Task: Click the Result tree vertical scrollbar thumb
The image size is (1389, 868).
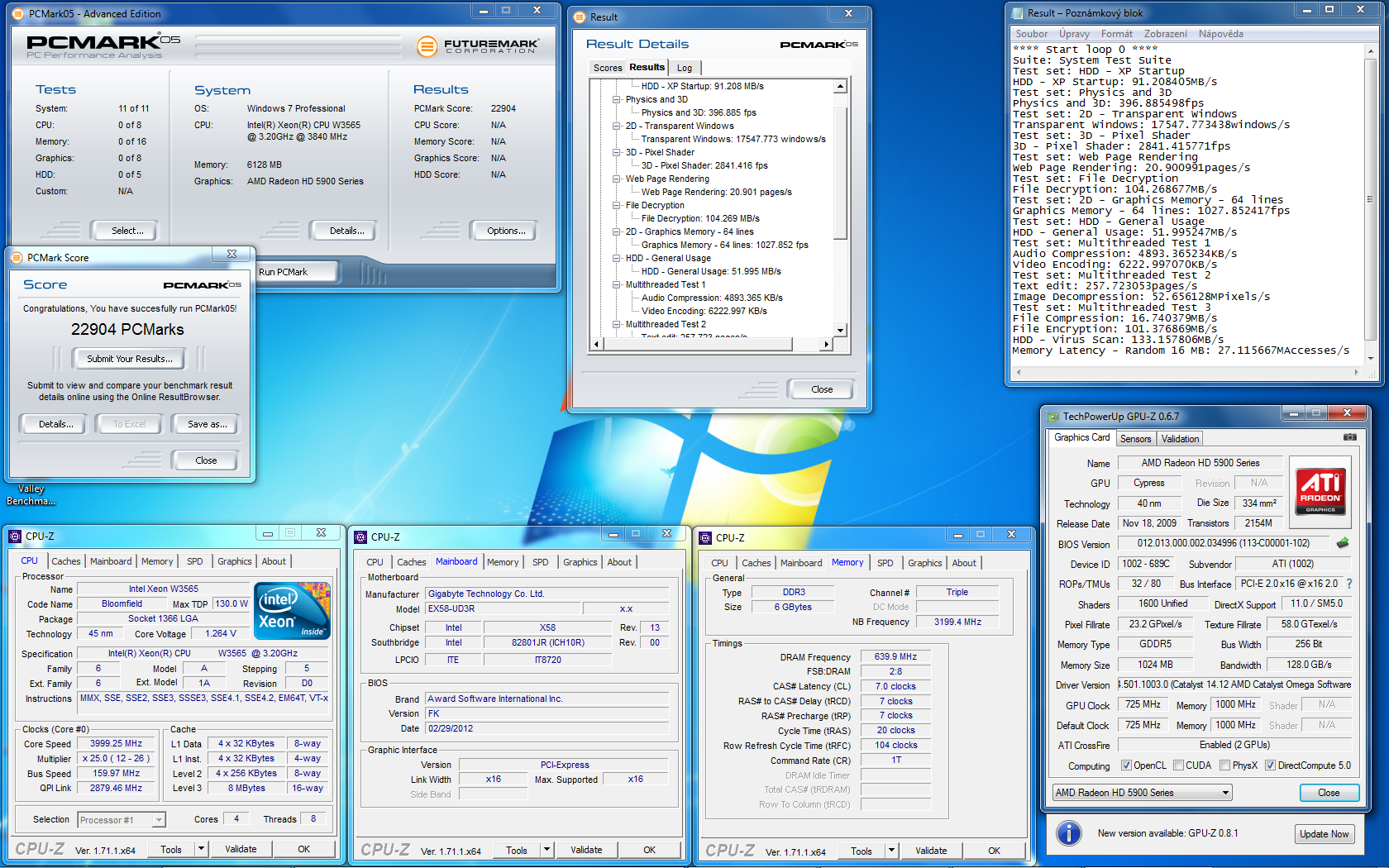Action: 840,173
